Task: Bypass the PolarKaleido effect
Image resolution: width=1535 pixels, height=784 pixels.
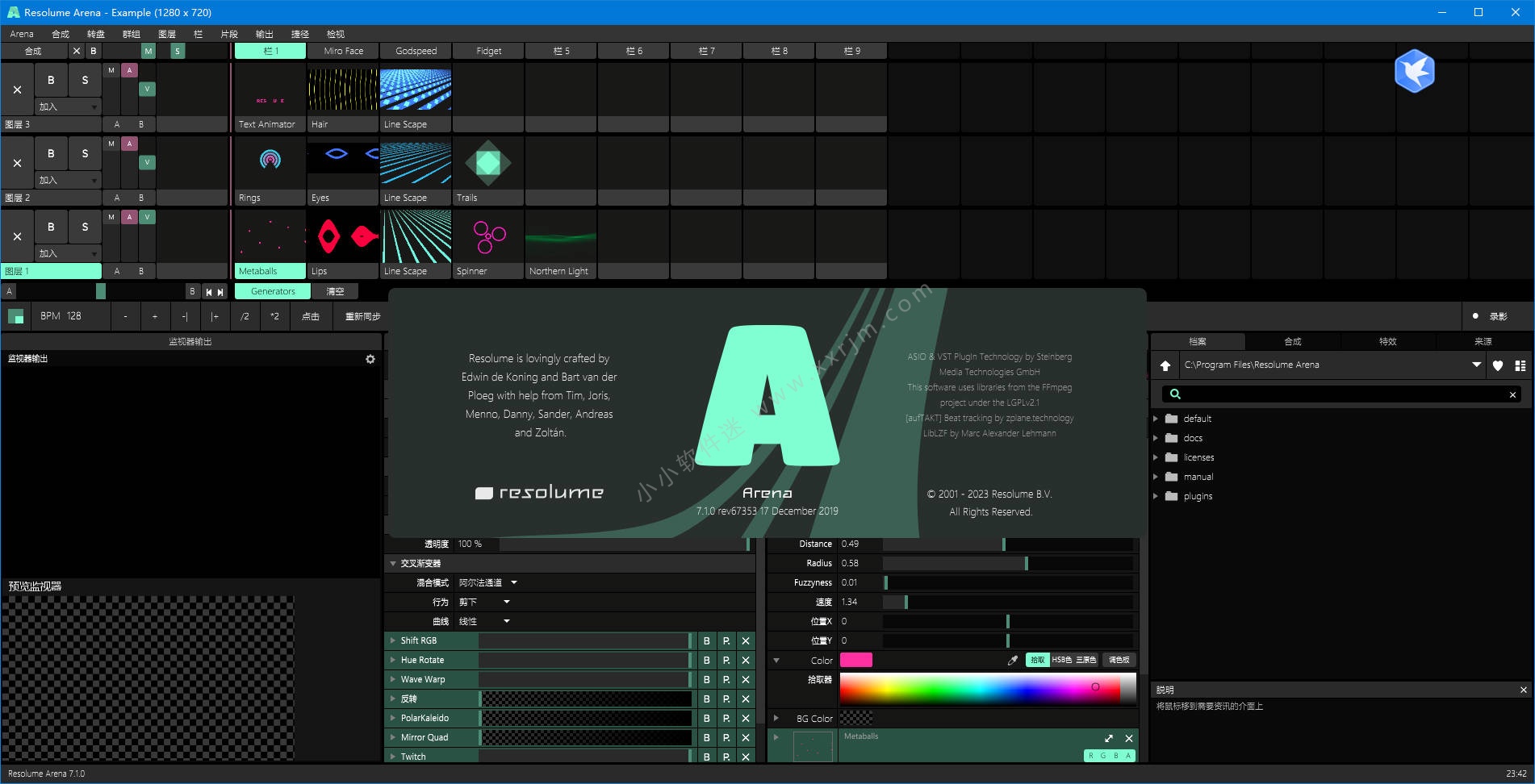Action: click(707, 718)
